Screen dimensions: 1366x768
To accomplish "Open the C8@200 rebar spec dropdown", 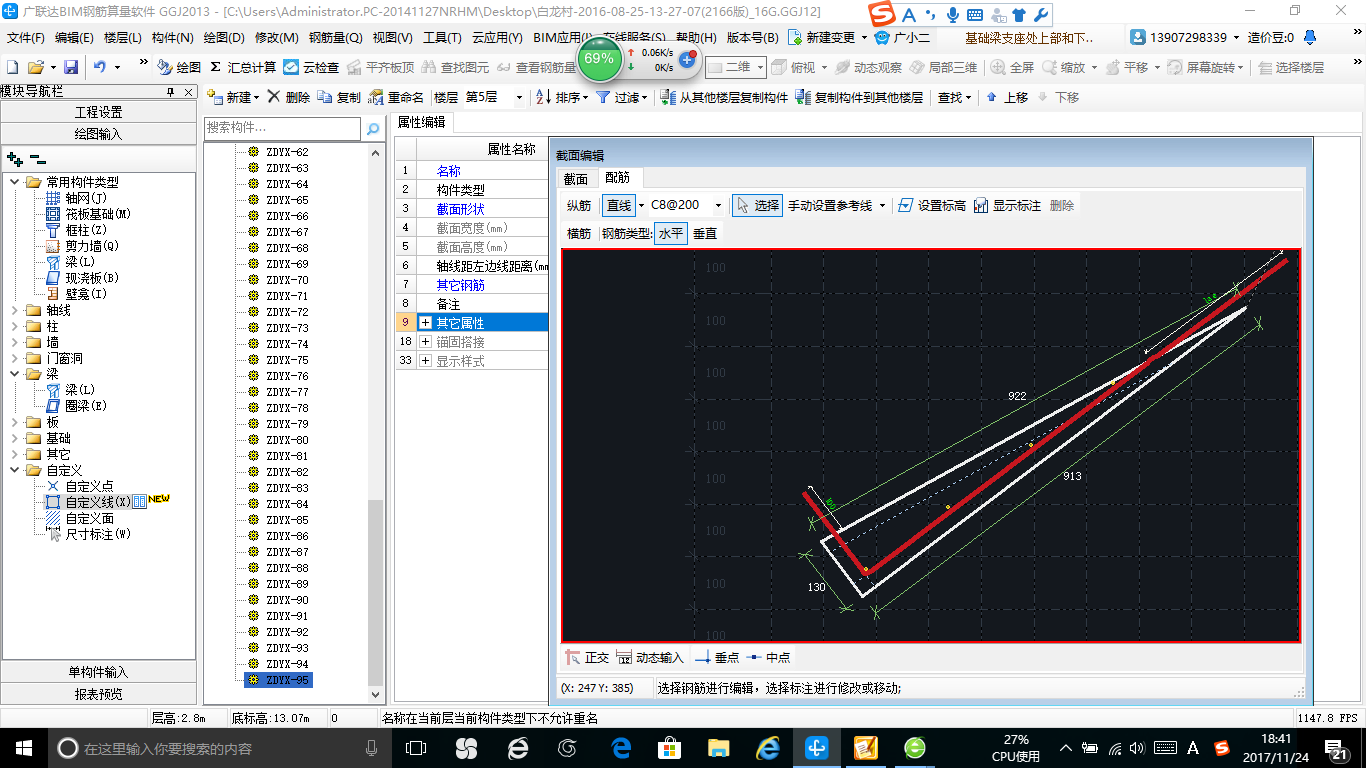I will [x=718, y=205].
